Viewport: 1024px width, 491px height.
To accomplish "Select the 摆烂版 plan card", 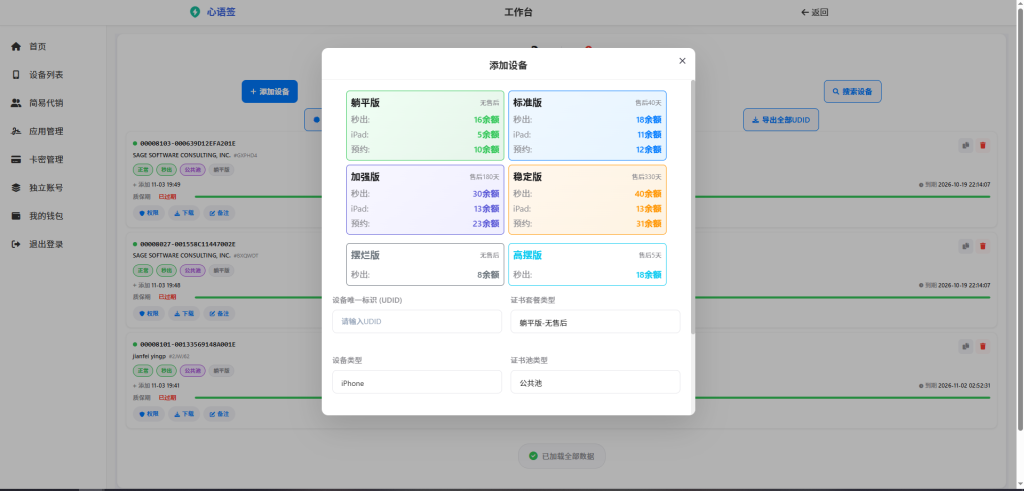I will 425,264.
